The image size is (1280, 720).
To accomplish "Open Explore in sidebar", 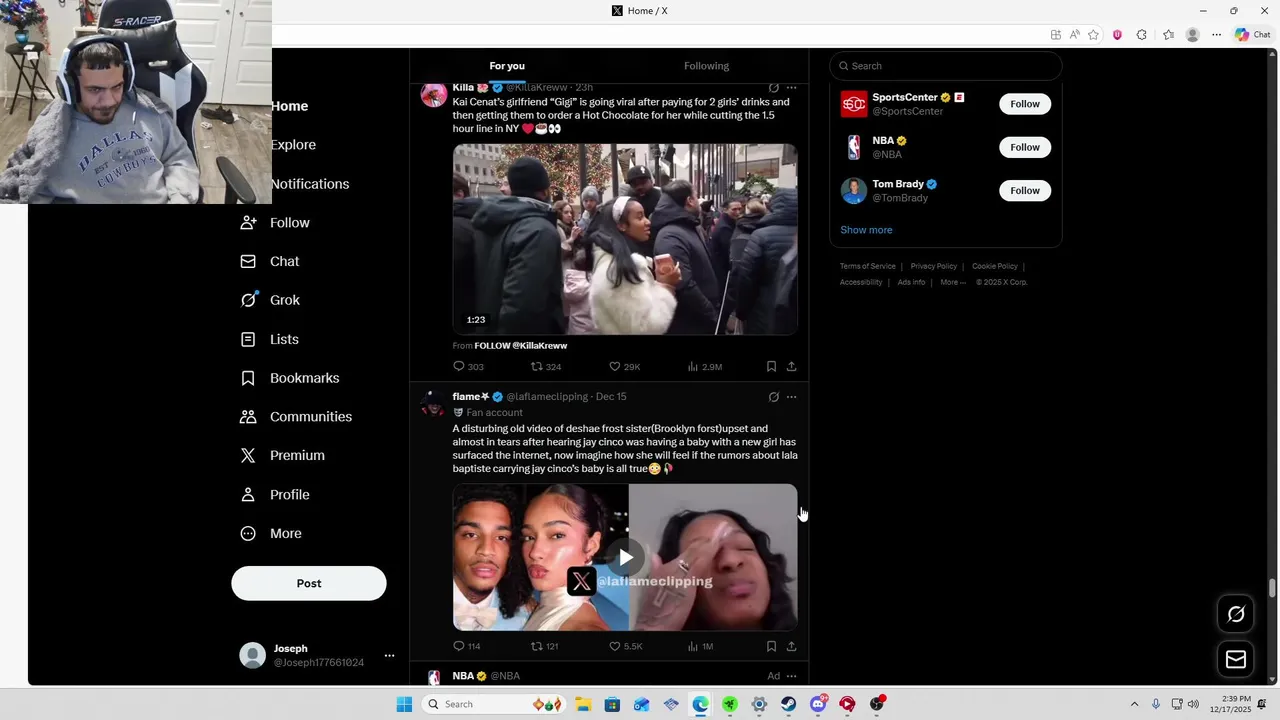I will click(293, 145).
